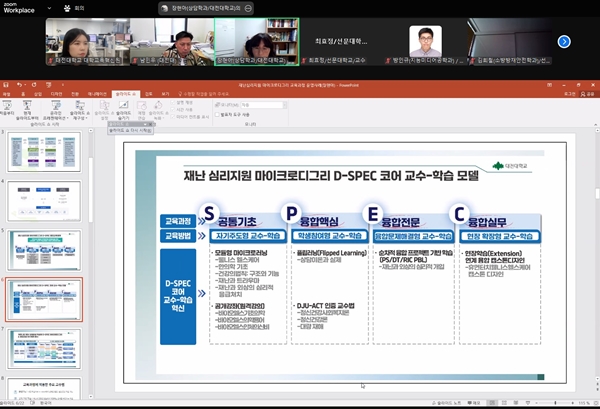600x409 pixels.
Task: Start show from current slide (현재 슬라이드부터)
Action: (x=27, y=110)
